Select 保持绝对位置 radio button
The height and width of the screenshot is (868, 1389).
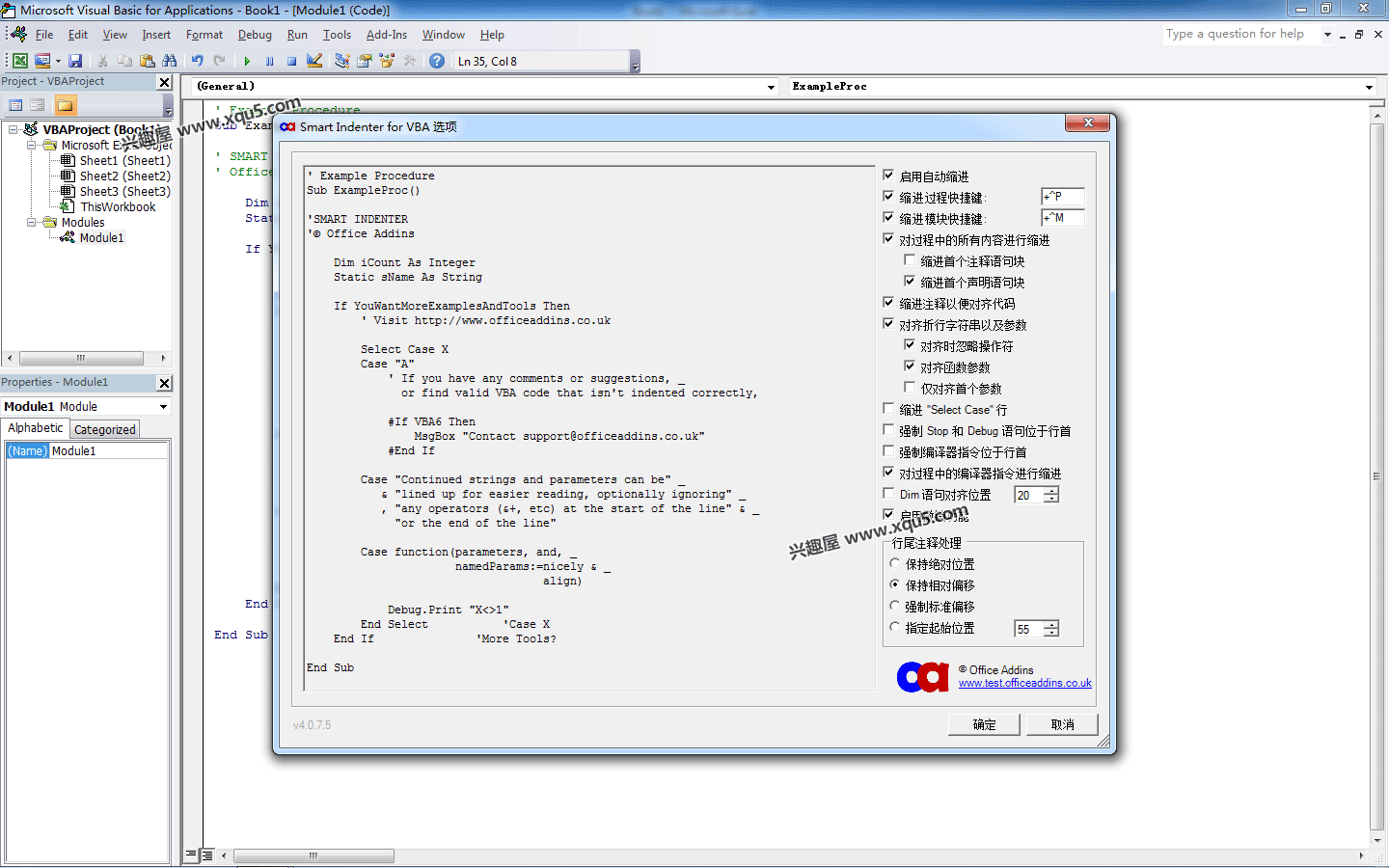pos(894,564)
